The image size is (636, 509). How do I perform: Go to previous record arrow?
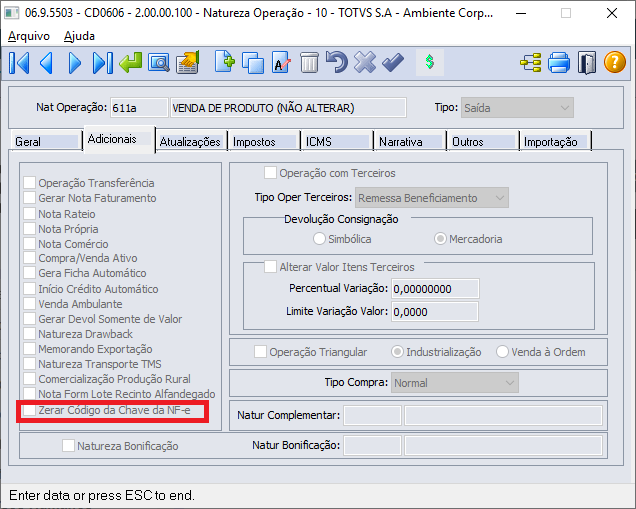click(47, 63)
